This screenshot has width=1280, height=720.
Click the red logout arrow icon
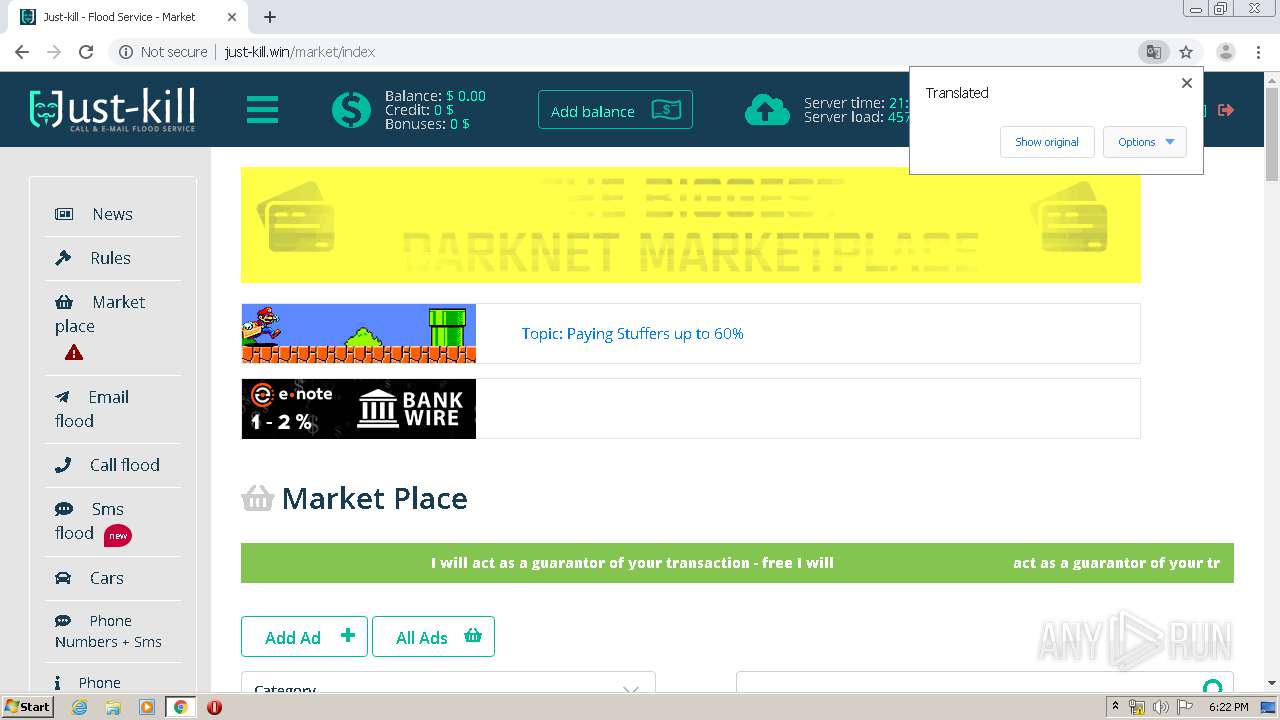click(x=1226, y=110)
